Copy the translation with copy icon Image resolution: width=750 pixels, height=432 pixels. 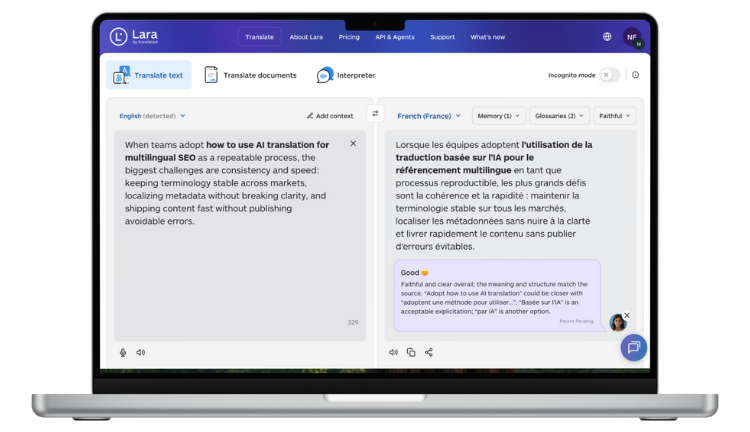click(x=411, y=353)
